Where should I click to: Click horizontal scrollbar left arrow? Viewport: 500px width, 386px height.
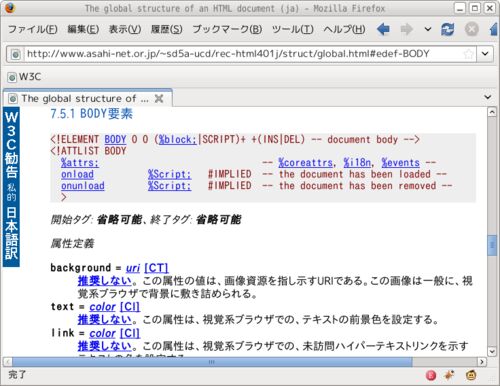[x=7, y=362]
